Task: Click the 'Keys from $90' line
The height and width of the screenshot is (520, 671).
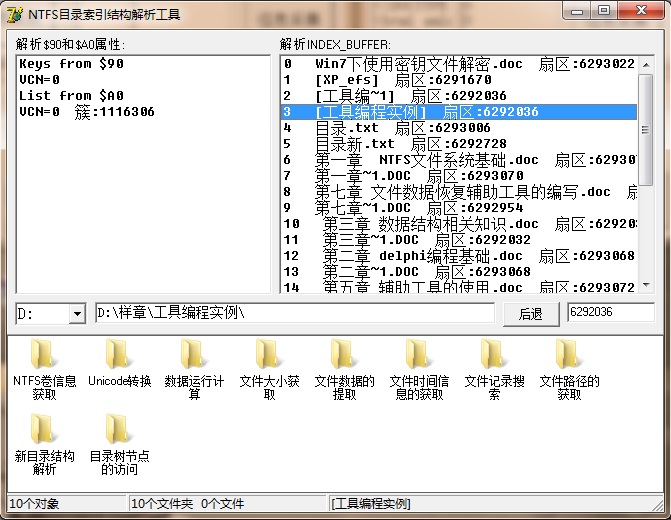Action: (x=71, y=64)
